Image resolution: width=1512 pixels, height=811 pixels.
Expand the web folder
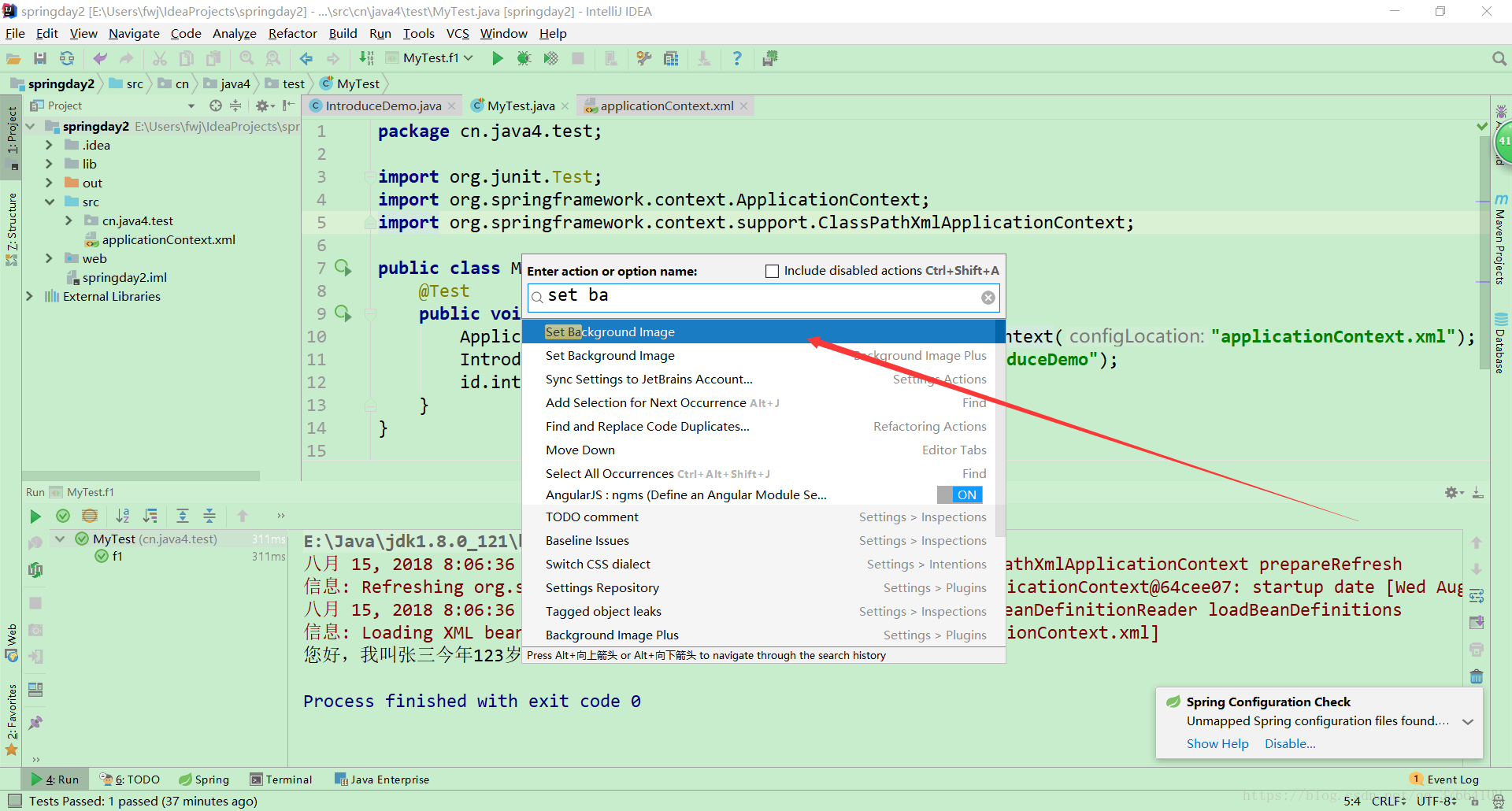49,258
